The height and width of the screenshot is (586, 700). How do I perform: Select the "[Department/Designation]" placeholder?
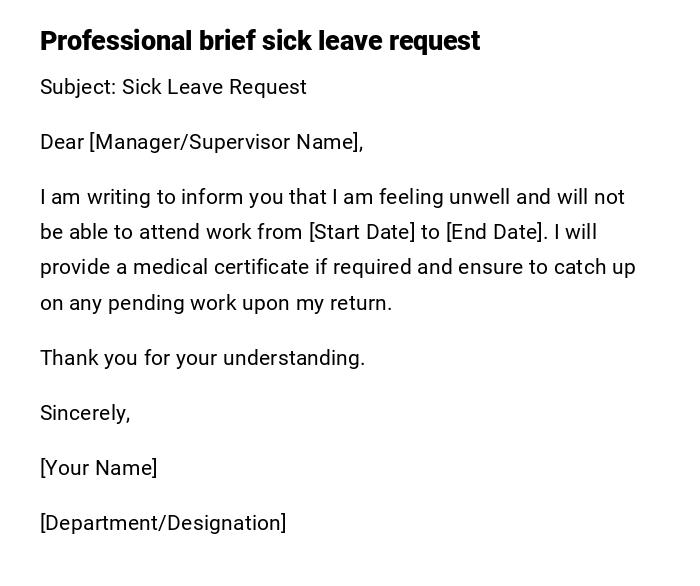[163, 523]
